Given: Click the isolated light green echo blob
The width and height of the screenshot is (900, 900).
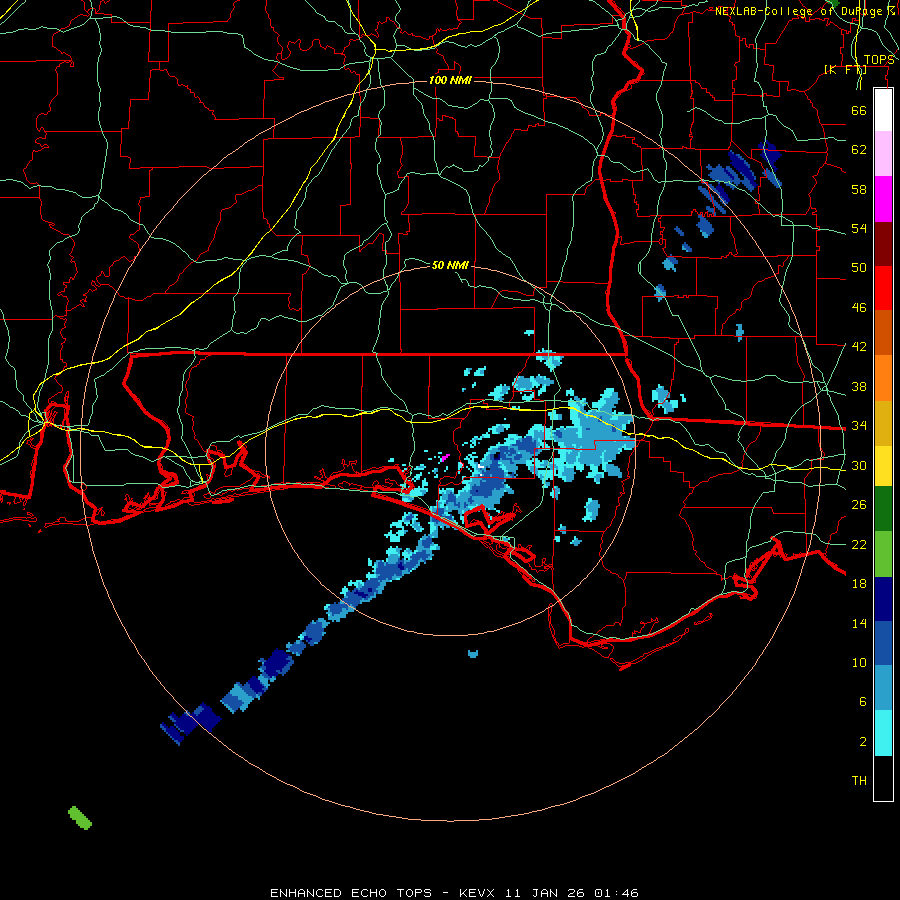Looking at the screenshot, I should (80, 818).
